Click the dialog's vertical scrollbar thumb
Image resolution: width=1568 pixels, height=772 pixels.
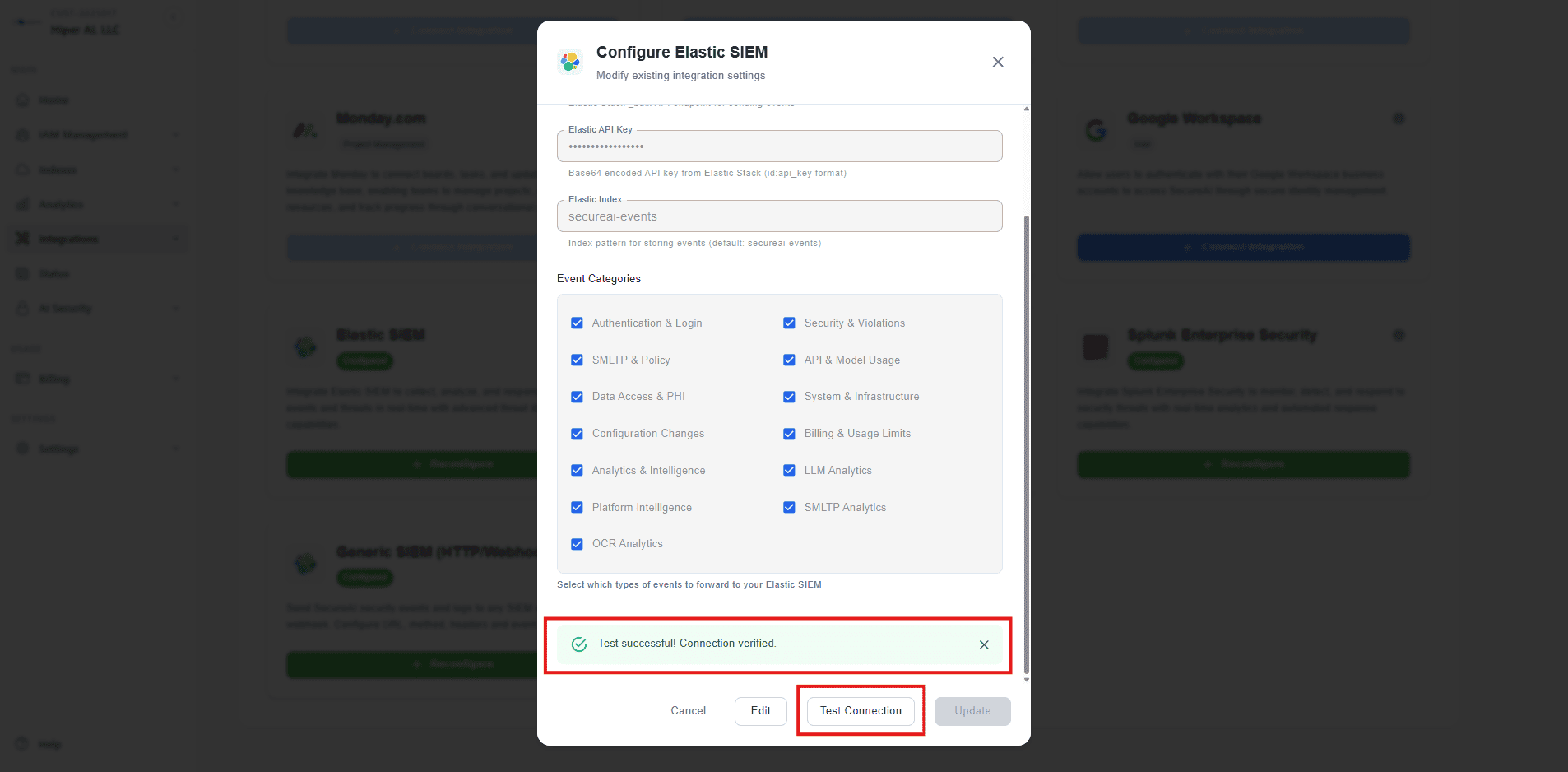pyautogui.click(x=1026, y=444)
